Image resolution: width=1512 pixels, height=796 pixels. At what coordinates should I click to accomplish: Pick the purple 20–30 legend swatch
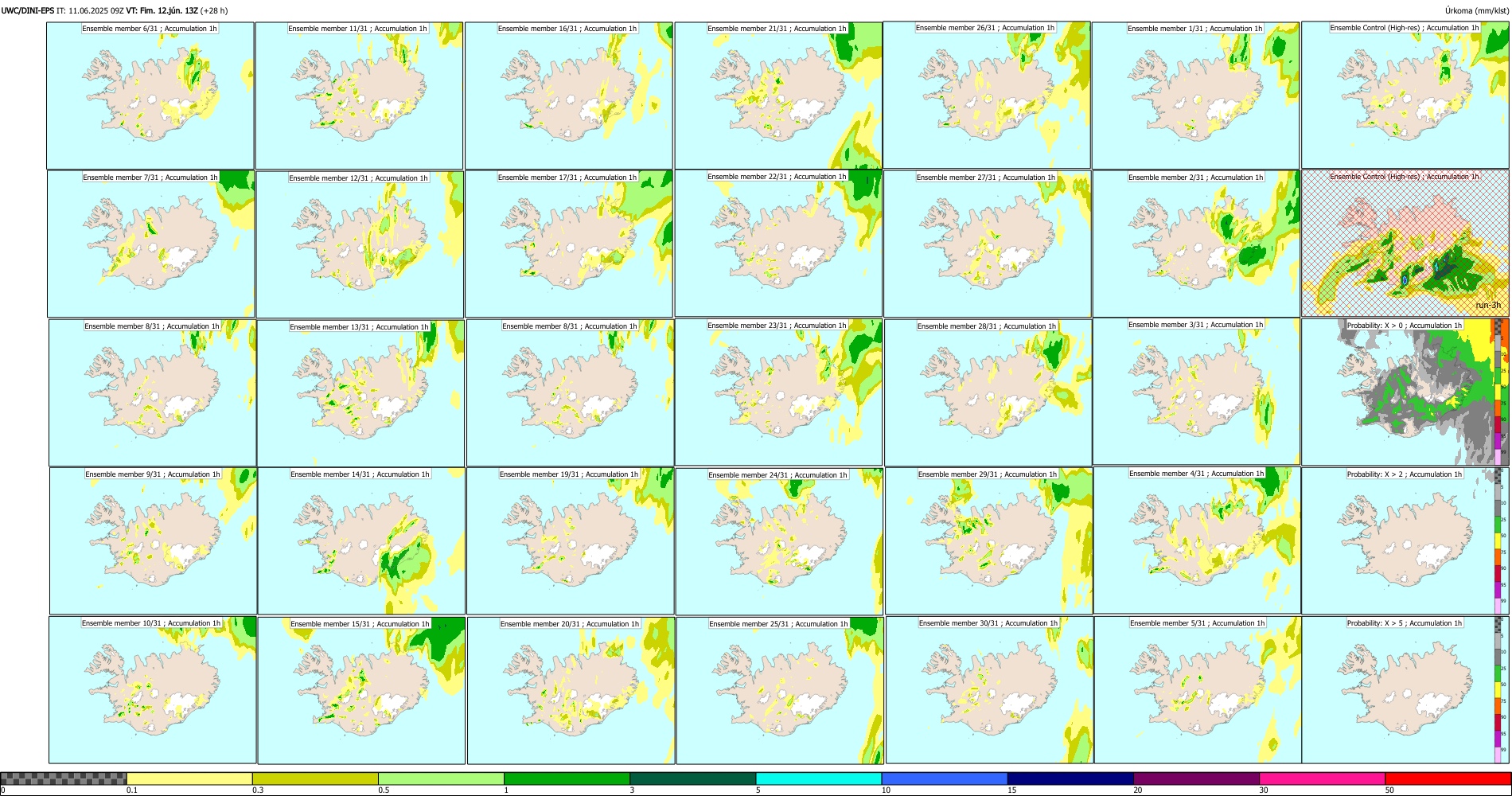coord(1196,778)
